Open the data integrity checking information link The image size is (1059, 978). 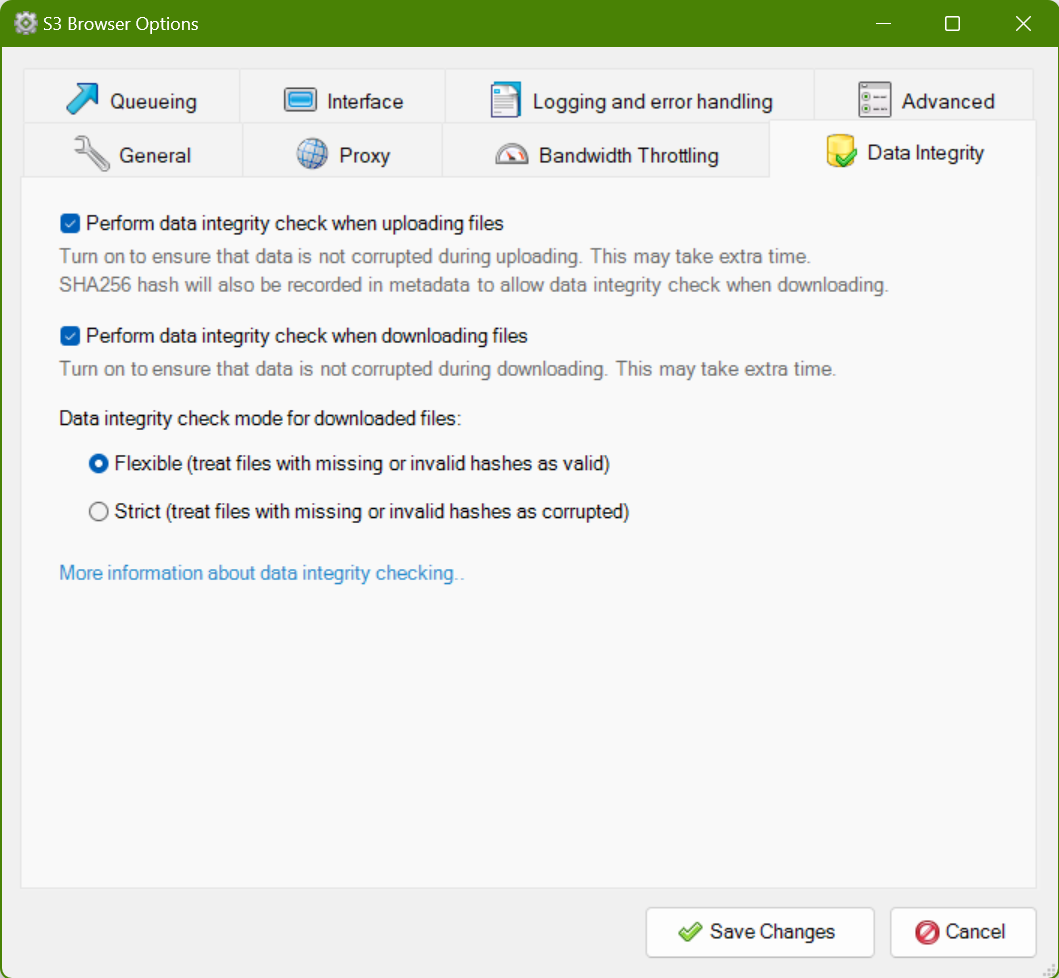(x=261, y=572)
